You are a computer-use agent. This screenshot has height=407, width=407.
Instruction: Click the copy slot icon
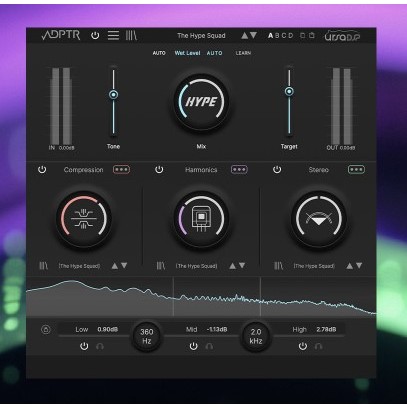(x=303, y=35)
